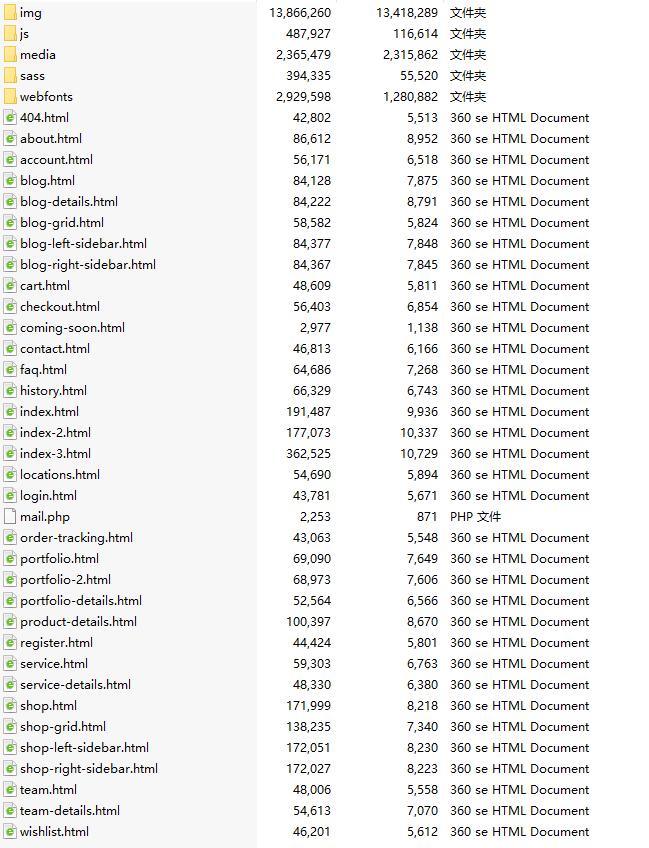
Task: Click the faq.html file icon
Action: tap(10, 369)
